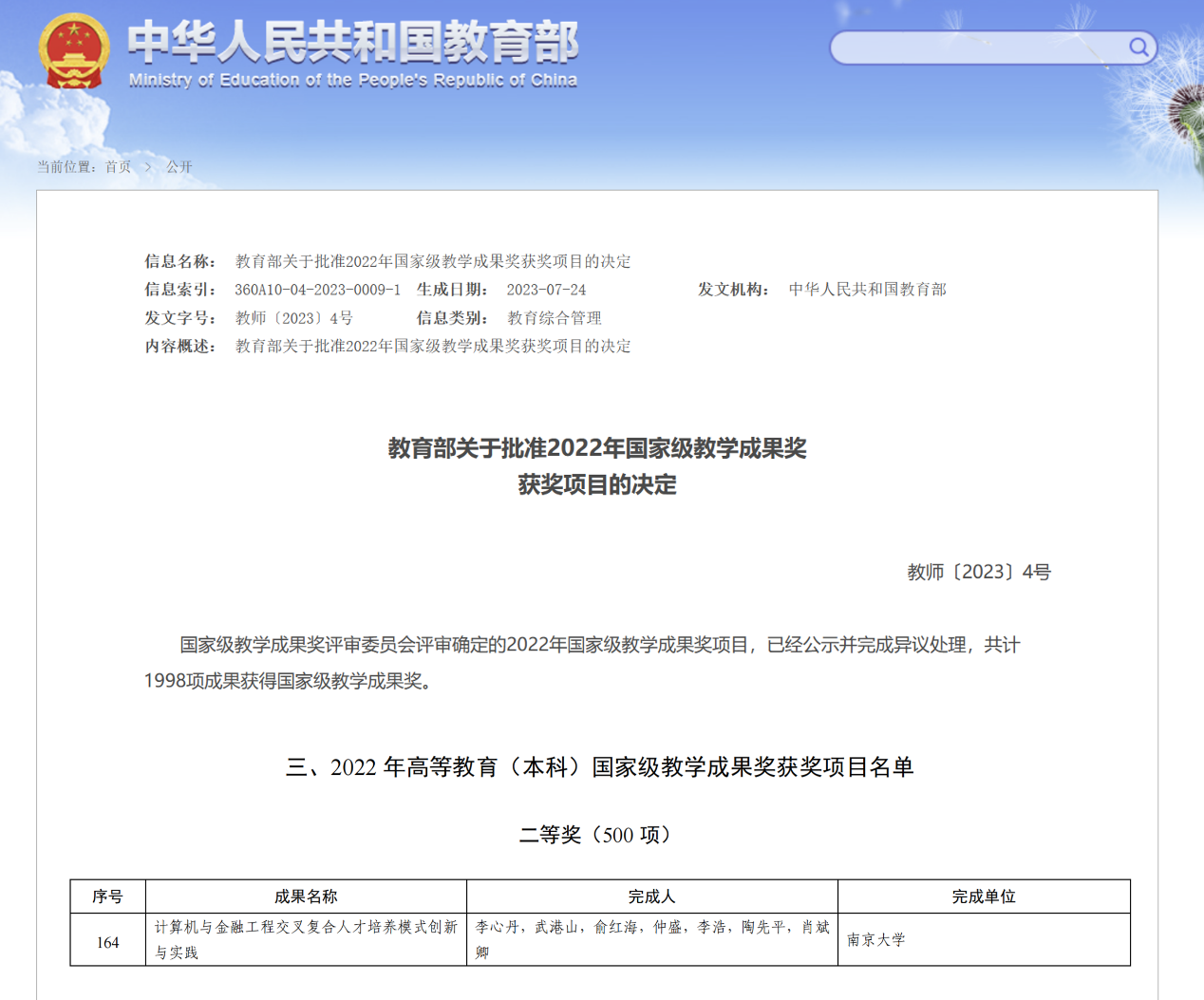The width and height of the screenshot is (1204, 1000).
Task: Click the national emblem logo
Action: 73,51
